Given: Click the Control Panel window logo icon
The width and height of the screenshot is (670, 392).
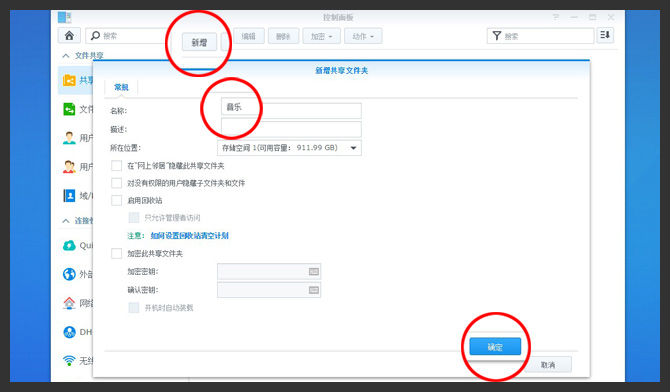Looking at the screenshot, I should [65, 17].
